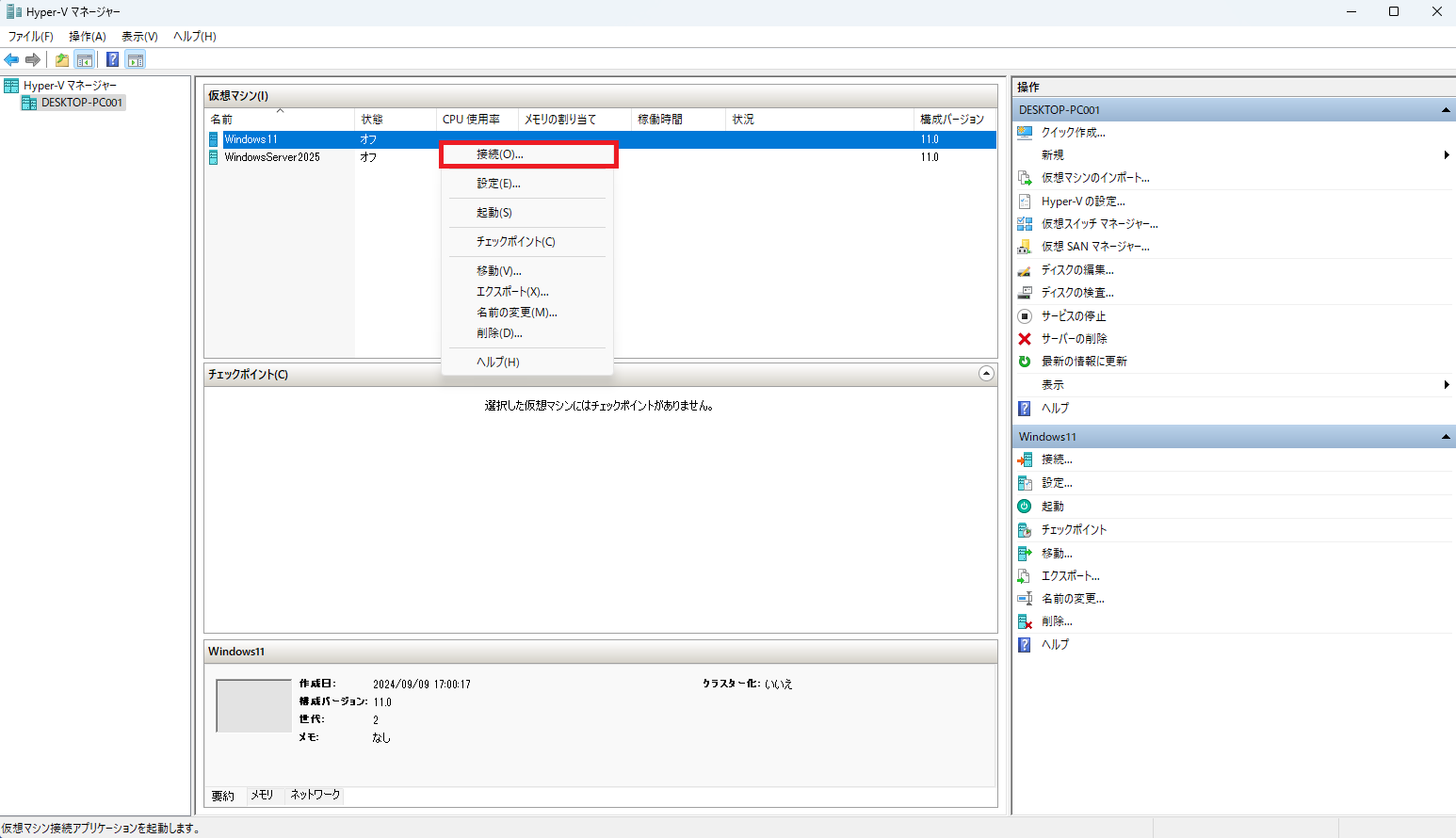Click the 仮想 SAN マネージャー icon
The height and width of the screenshot is (838, 1456).
1025,247
